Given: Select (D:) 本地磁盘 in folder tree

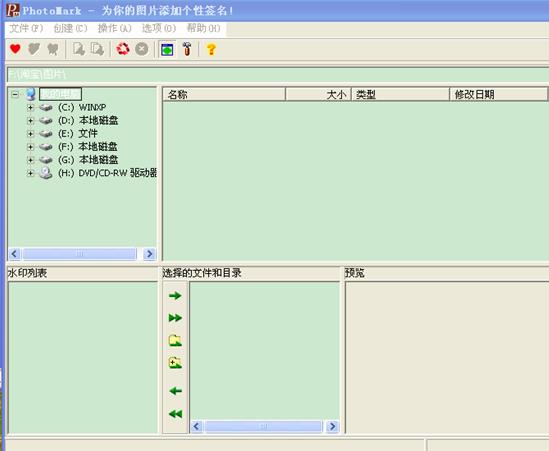Looking at the screenshot, I should (88, 120).
